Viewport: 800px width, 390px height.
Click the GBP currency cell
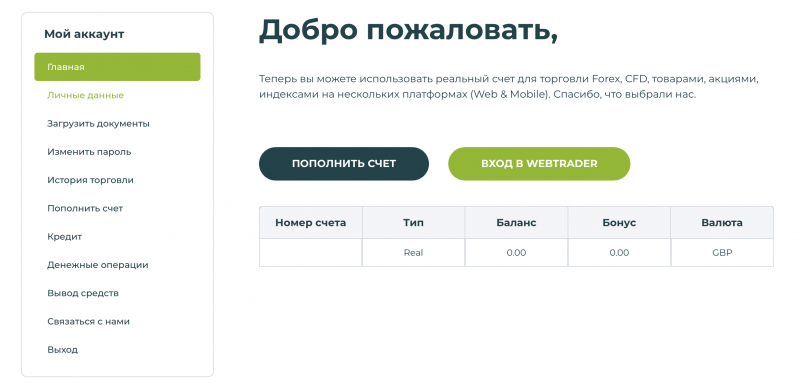[x=722, y=253]
